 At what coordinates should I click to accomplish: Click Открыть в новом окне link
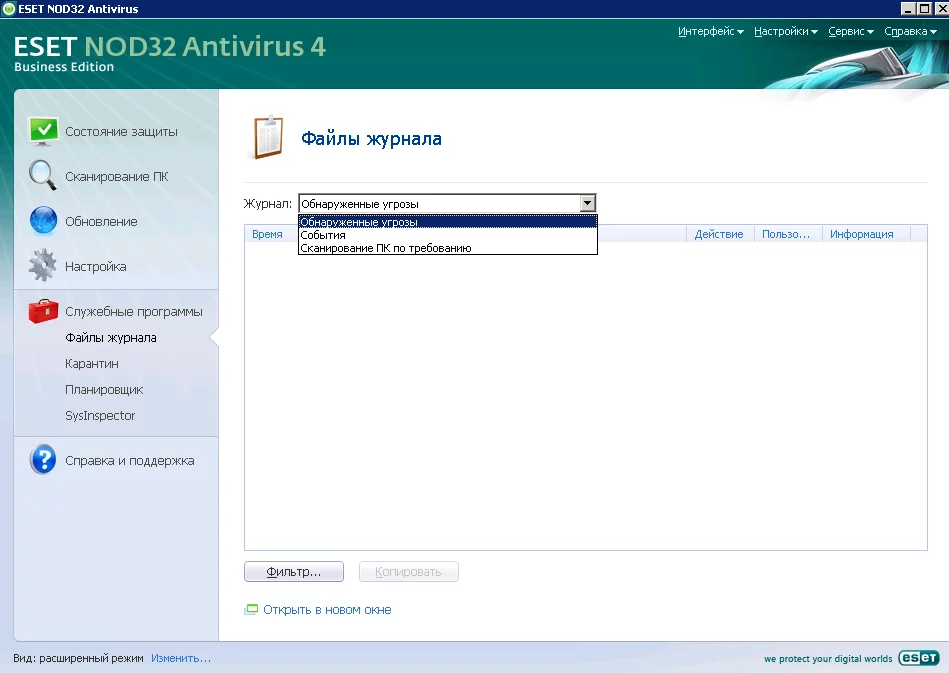click(327, 610)
